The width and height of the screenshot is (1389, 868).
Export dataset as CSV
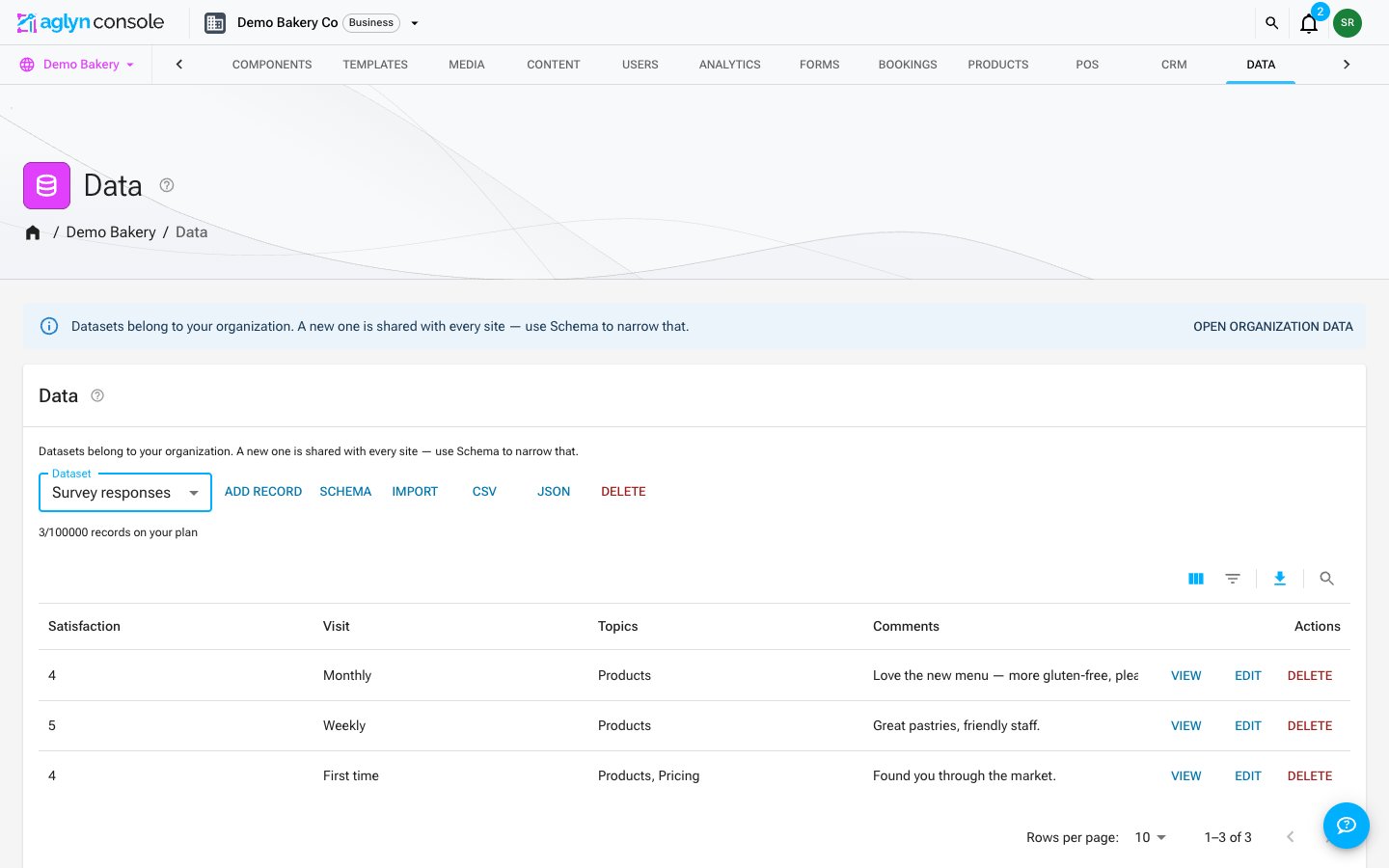(484, 492)
